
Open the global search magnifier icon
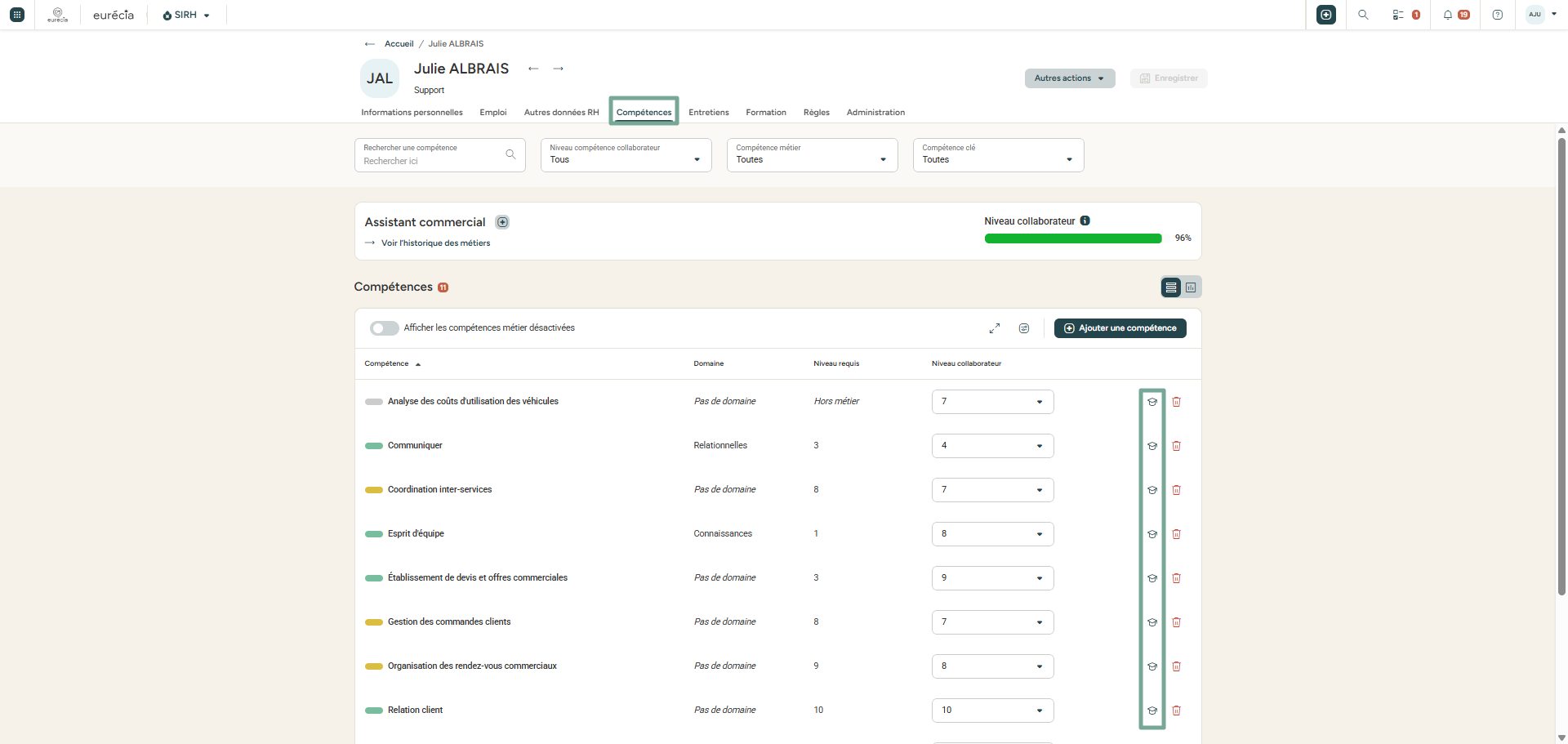(1363, 15)
